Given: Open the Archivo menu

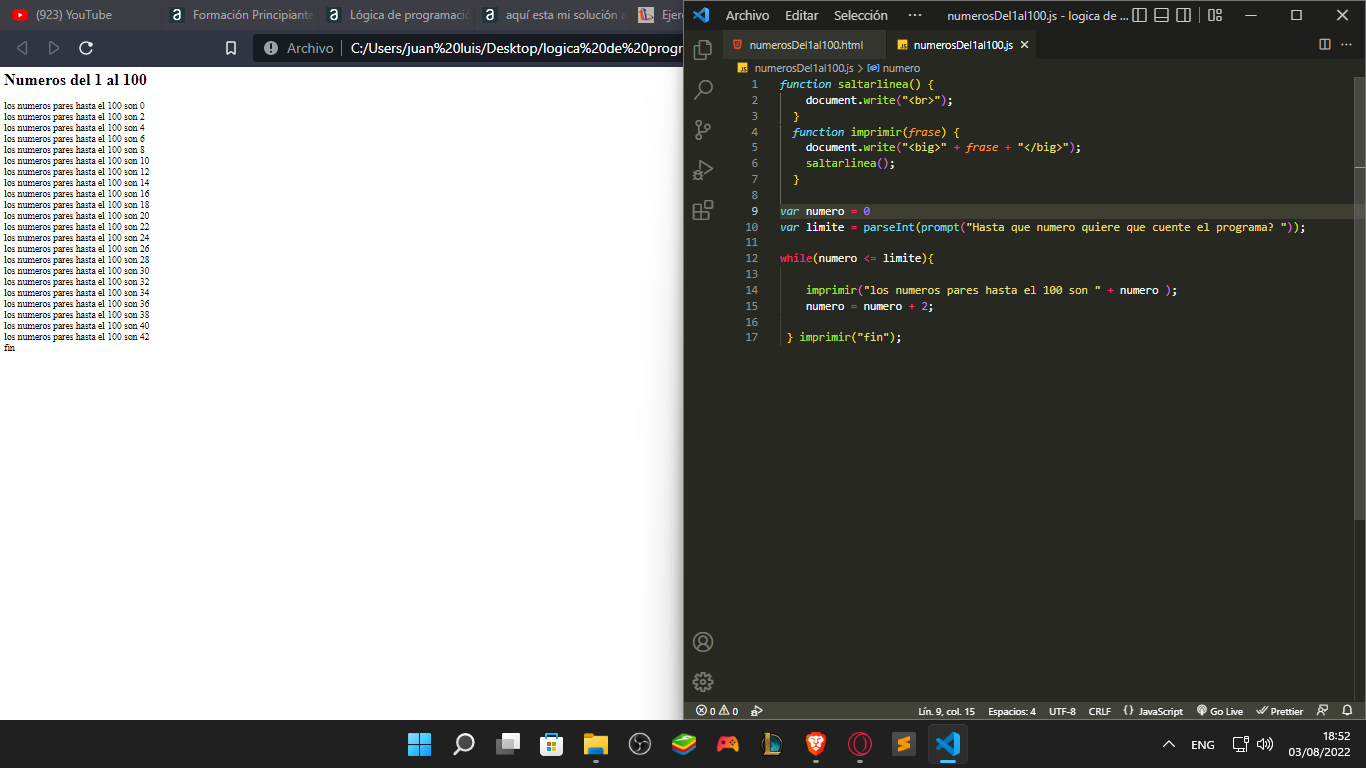Looking at the screenshot, I should [x=747, y=15].
